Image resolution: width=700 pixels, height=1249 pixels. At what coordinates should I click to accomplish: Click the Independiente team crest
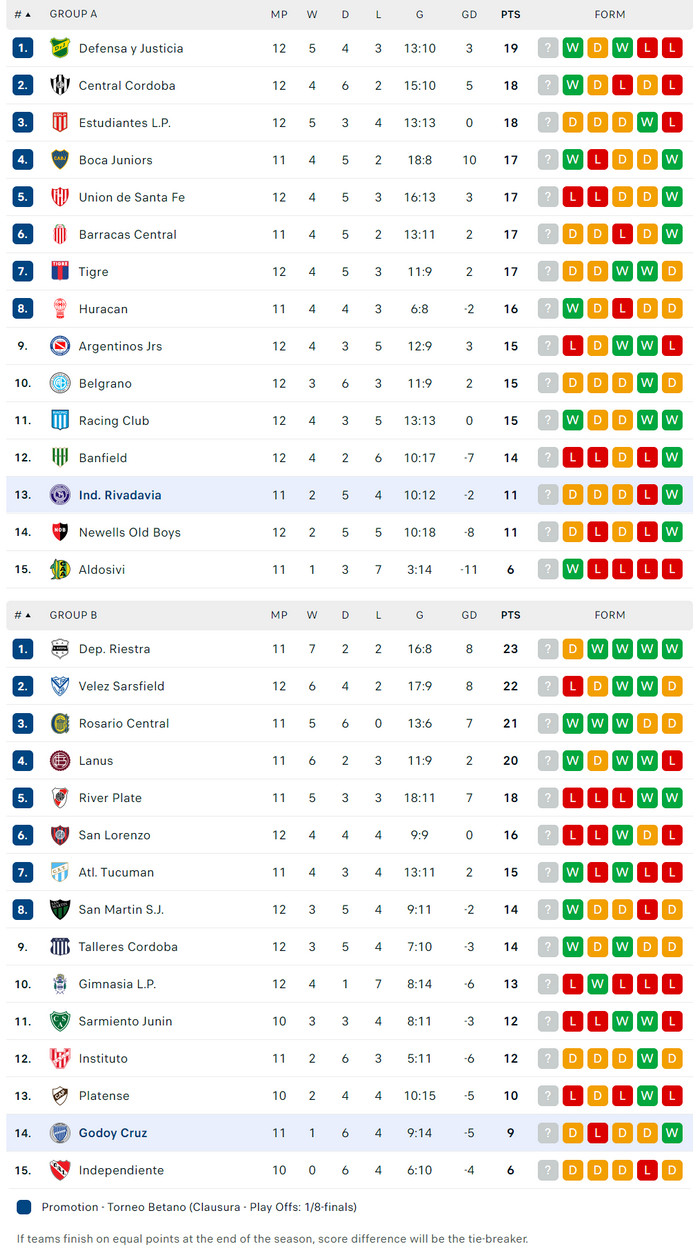pyautogui.click(x=60, y=1170)
